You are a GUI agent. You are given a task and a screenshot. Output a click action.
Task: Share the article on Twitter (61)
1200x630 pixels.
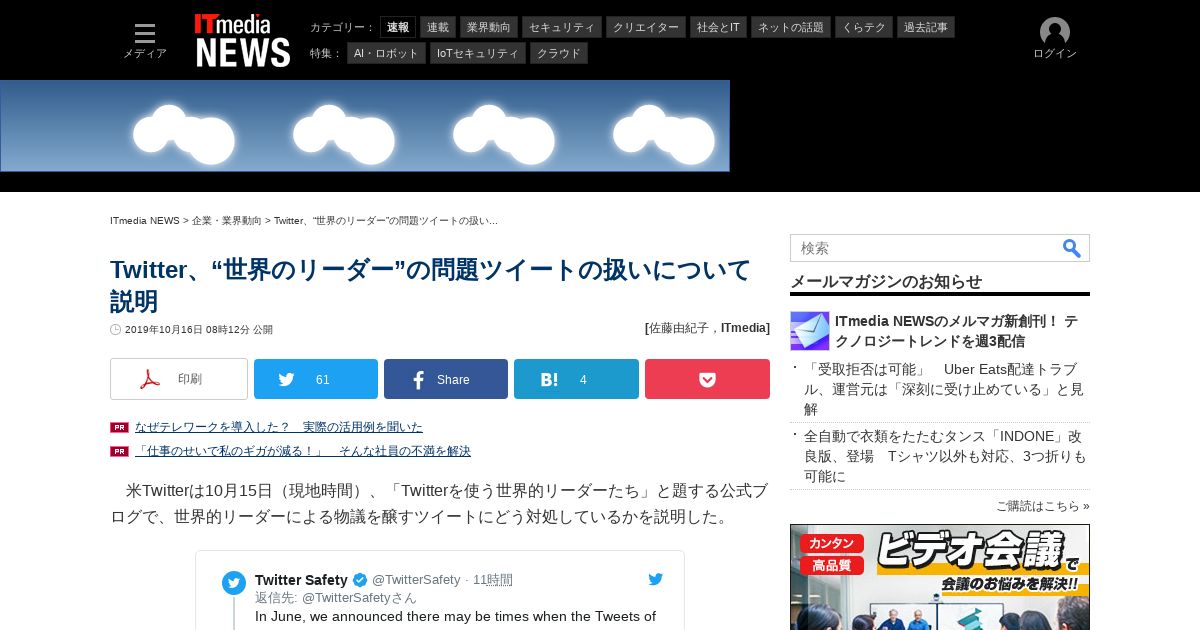pos(316,379)
